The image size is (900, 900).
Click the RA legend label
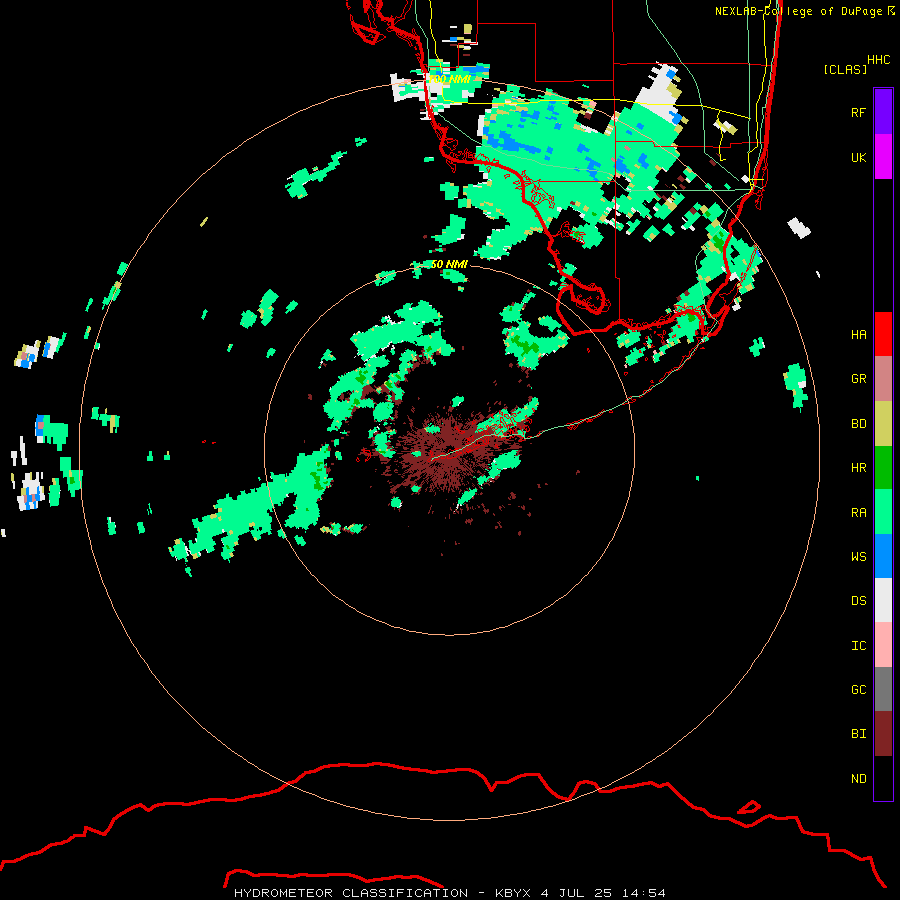[858, 512]
